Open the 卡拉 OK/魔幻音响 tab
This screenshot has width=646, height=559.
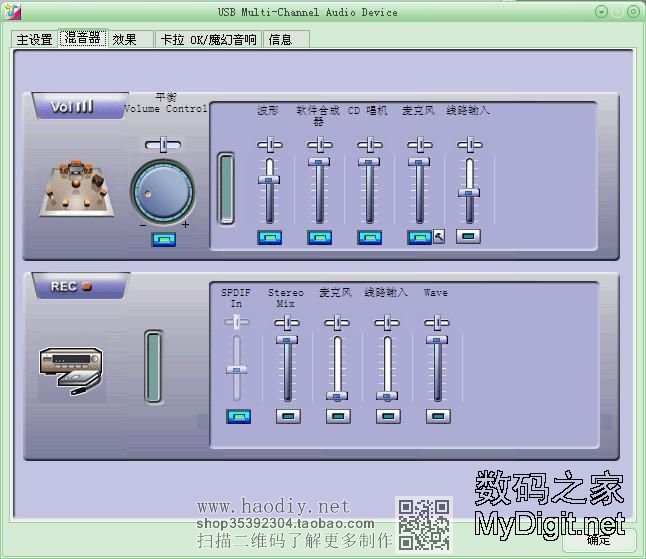coord(209,39)
